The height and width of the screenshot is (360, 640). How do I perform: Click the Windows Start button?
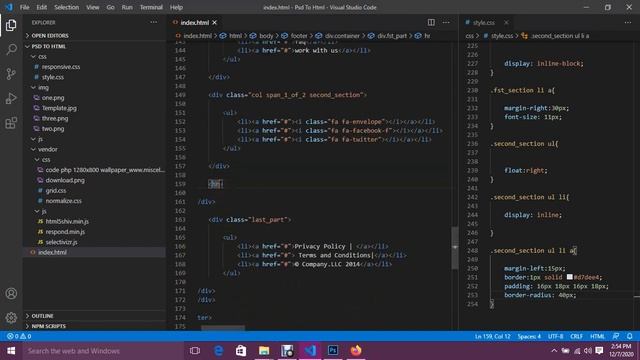(11, 351)
